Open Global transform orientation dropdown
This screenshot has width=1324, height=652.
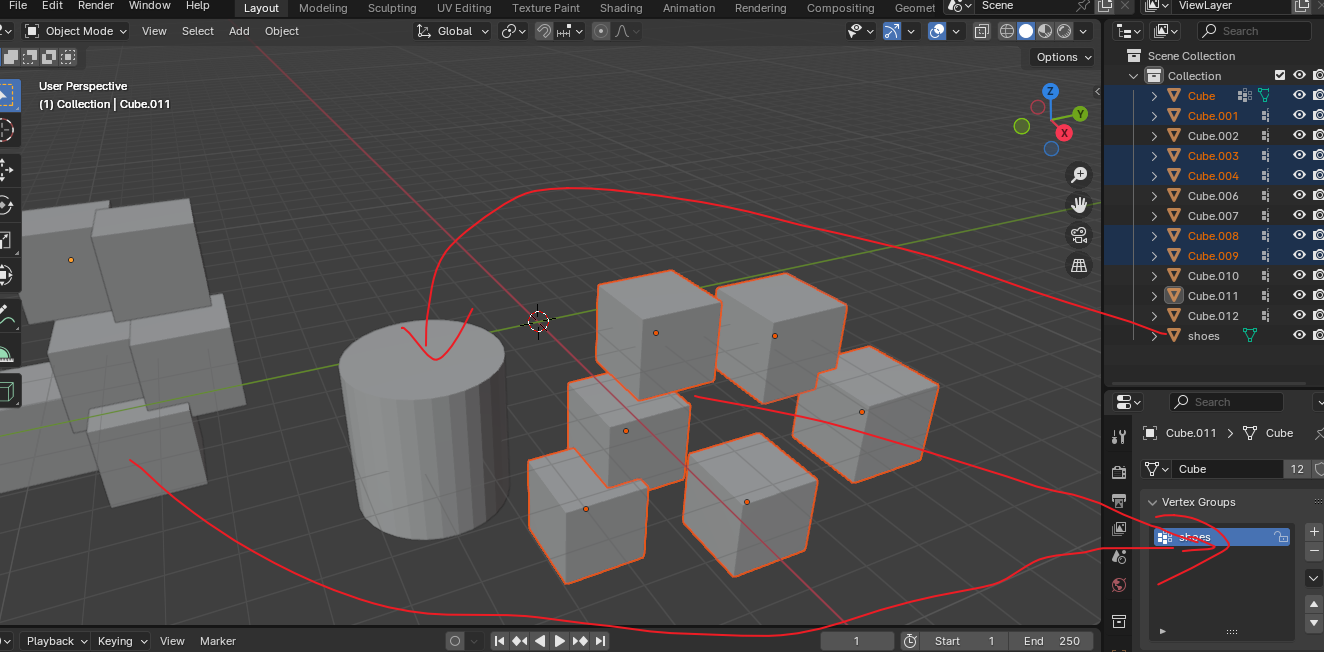(x=454, y=31)
